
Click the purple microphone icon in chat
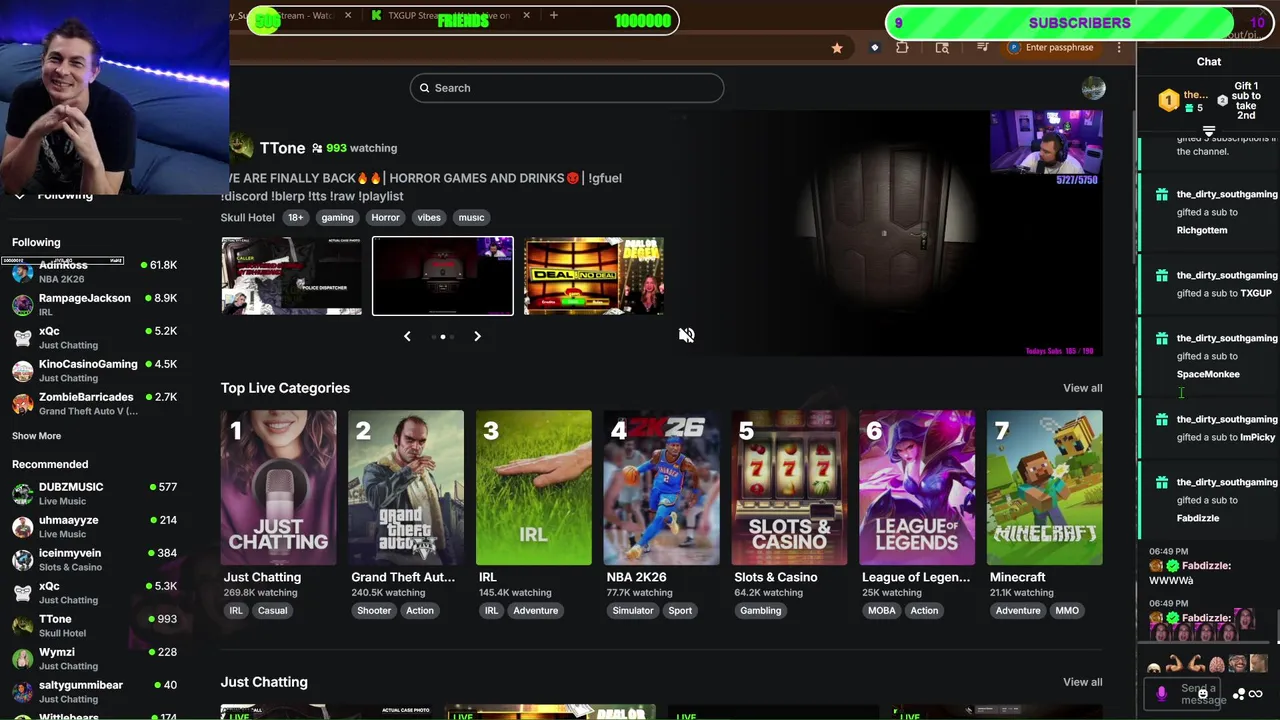click(x=1161, y=693)
